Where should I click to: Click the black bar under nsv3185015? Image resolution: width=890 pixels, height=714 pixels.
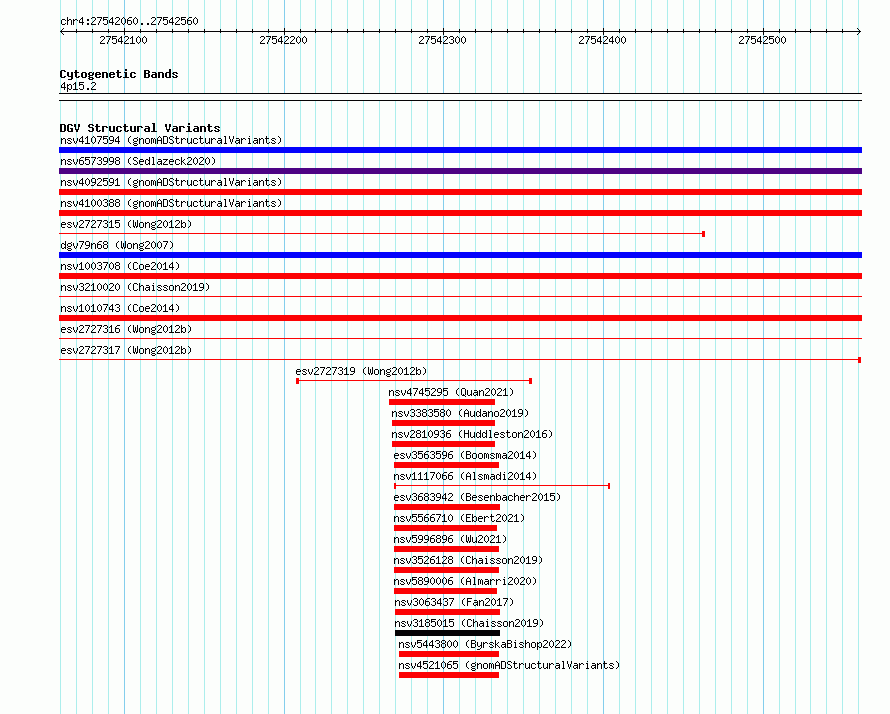pos(447,633)
